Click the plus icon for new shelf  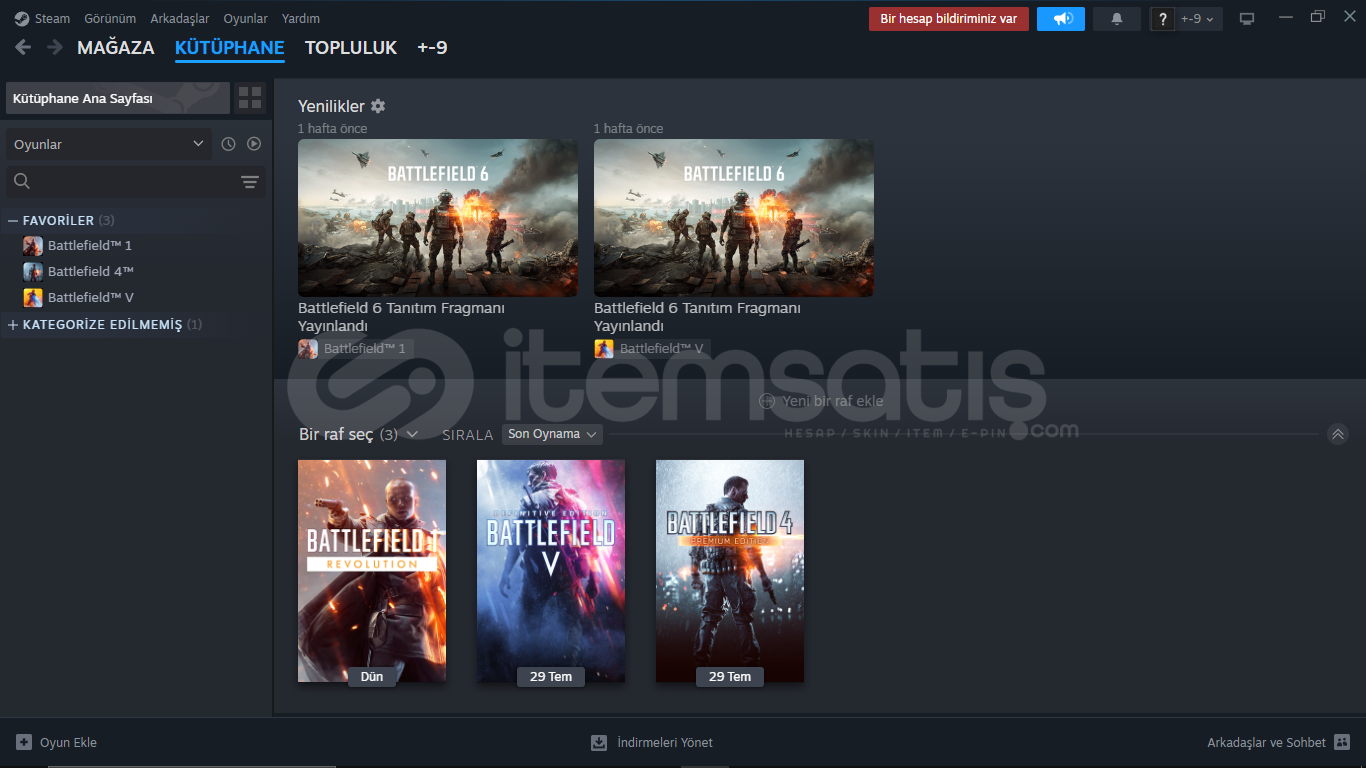(x=767, y=401)
